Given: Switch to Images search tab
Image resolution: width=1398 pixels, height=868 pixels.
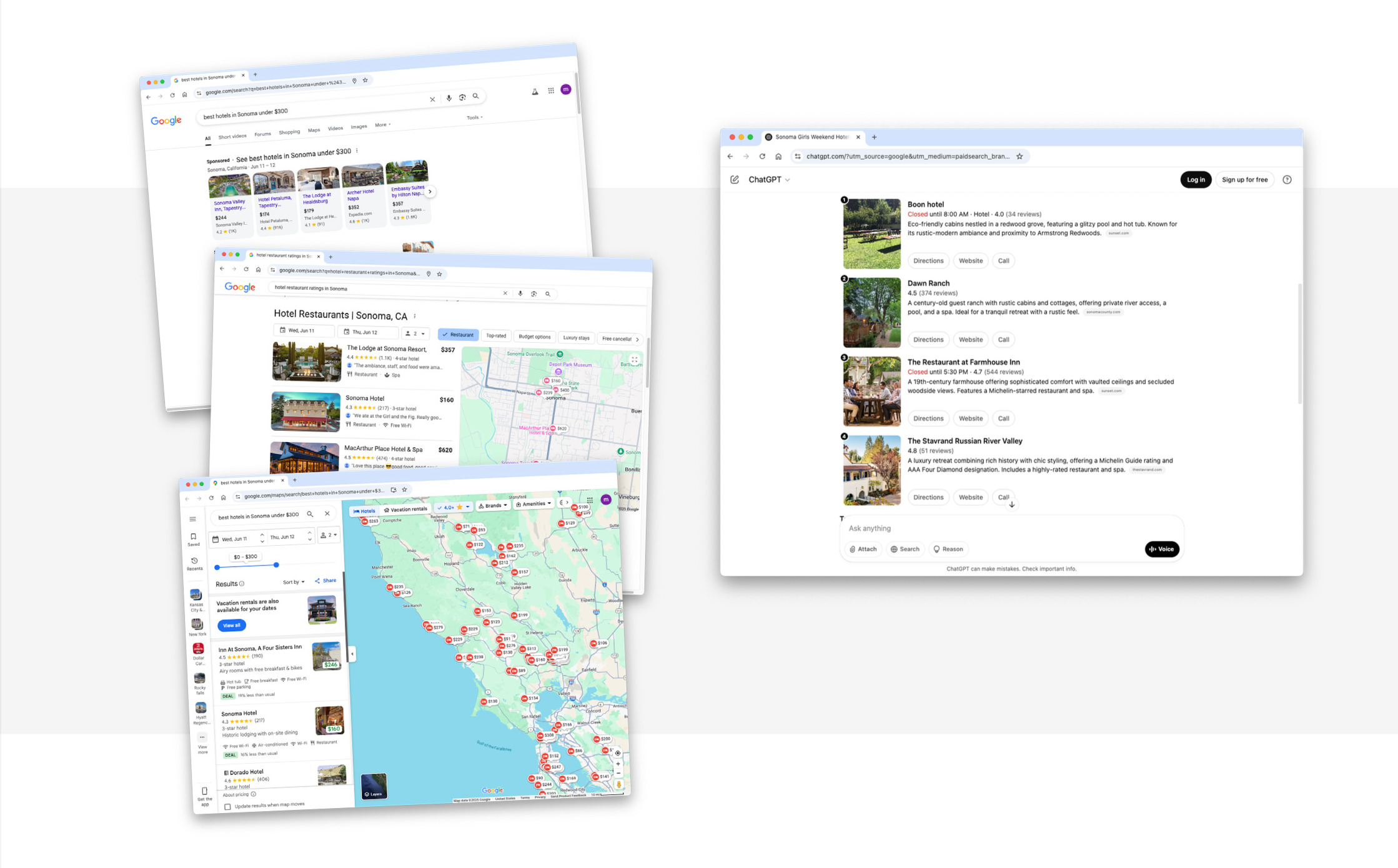Looking at the screenshot, I should pyautogui.click(x=359, y=127).
